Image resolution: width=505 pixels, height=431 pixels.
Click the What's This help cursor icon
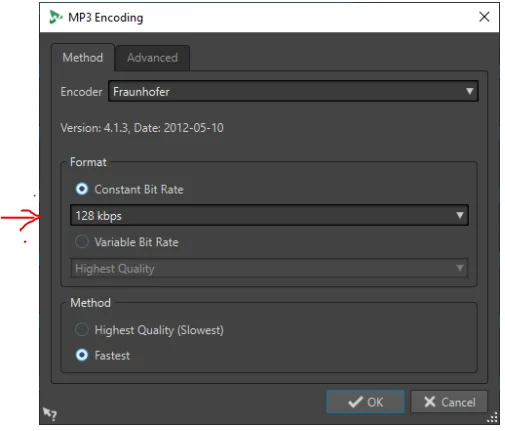pyautogui.click(x=50, y=414)
